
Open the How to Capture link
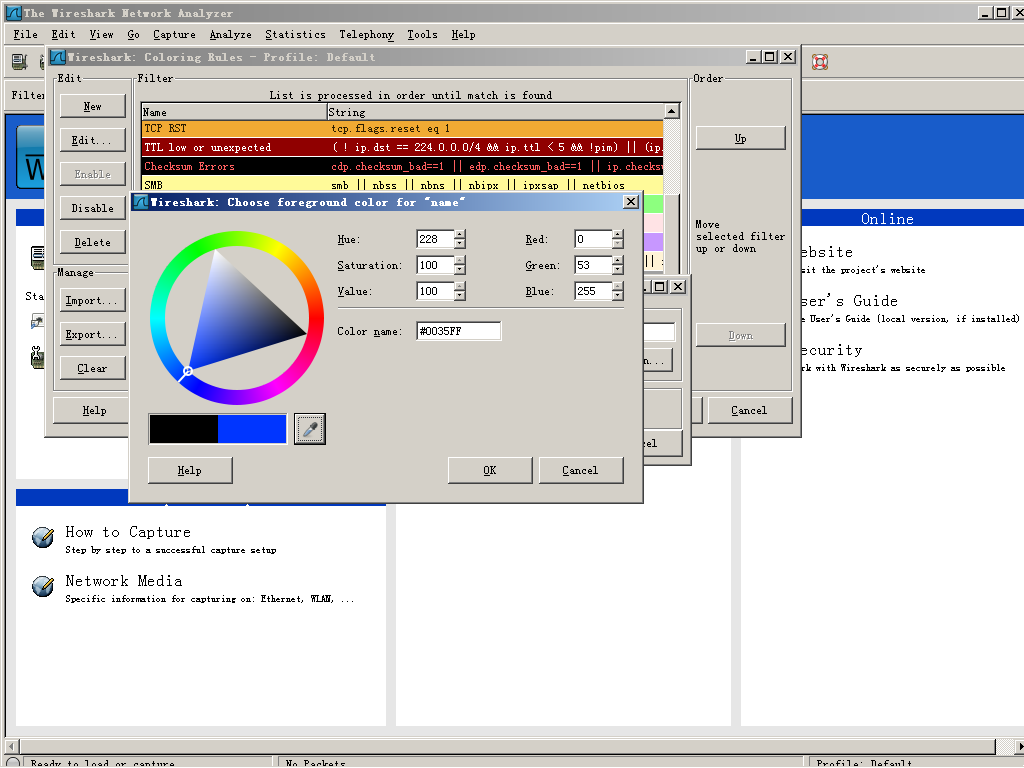128,532
